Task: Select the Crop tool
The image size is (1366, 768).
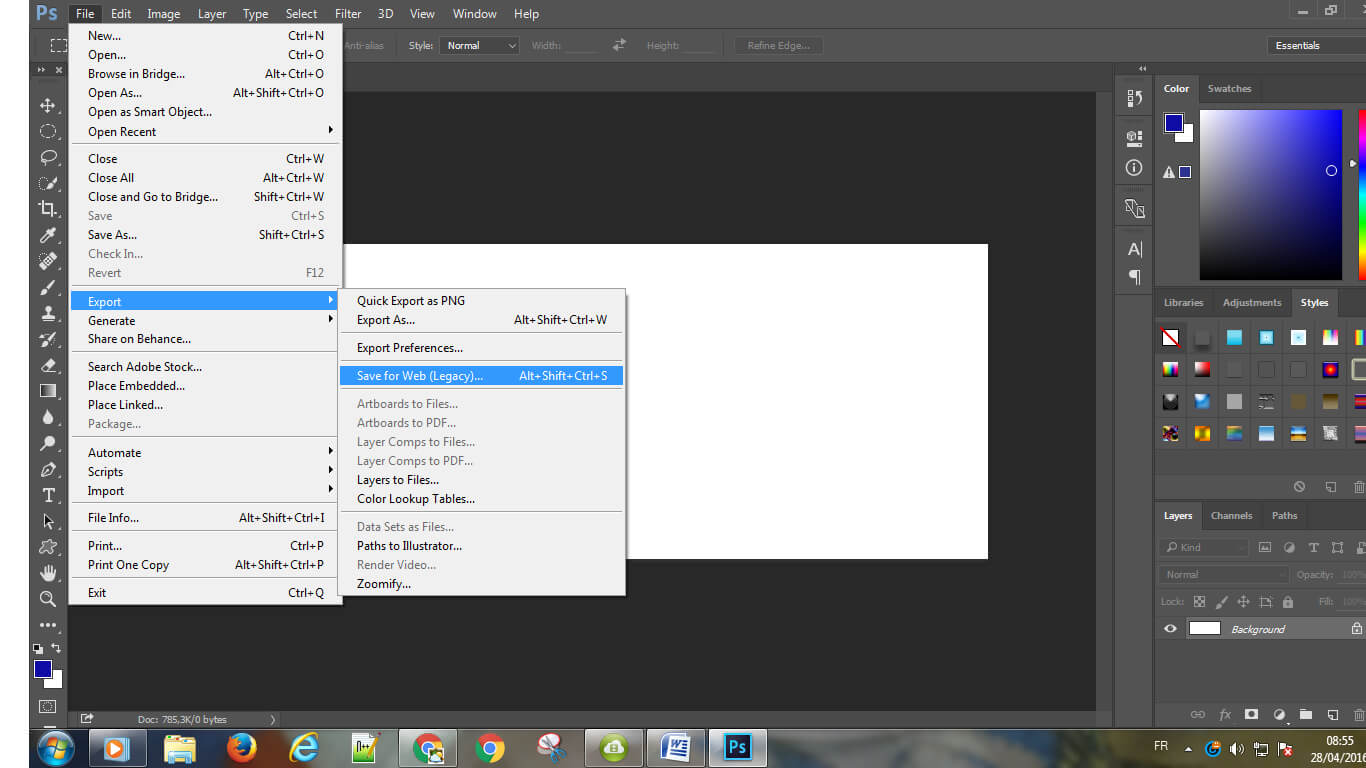Action: click(x=47, y=209)
